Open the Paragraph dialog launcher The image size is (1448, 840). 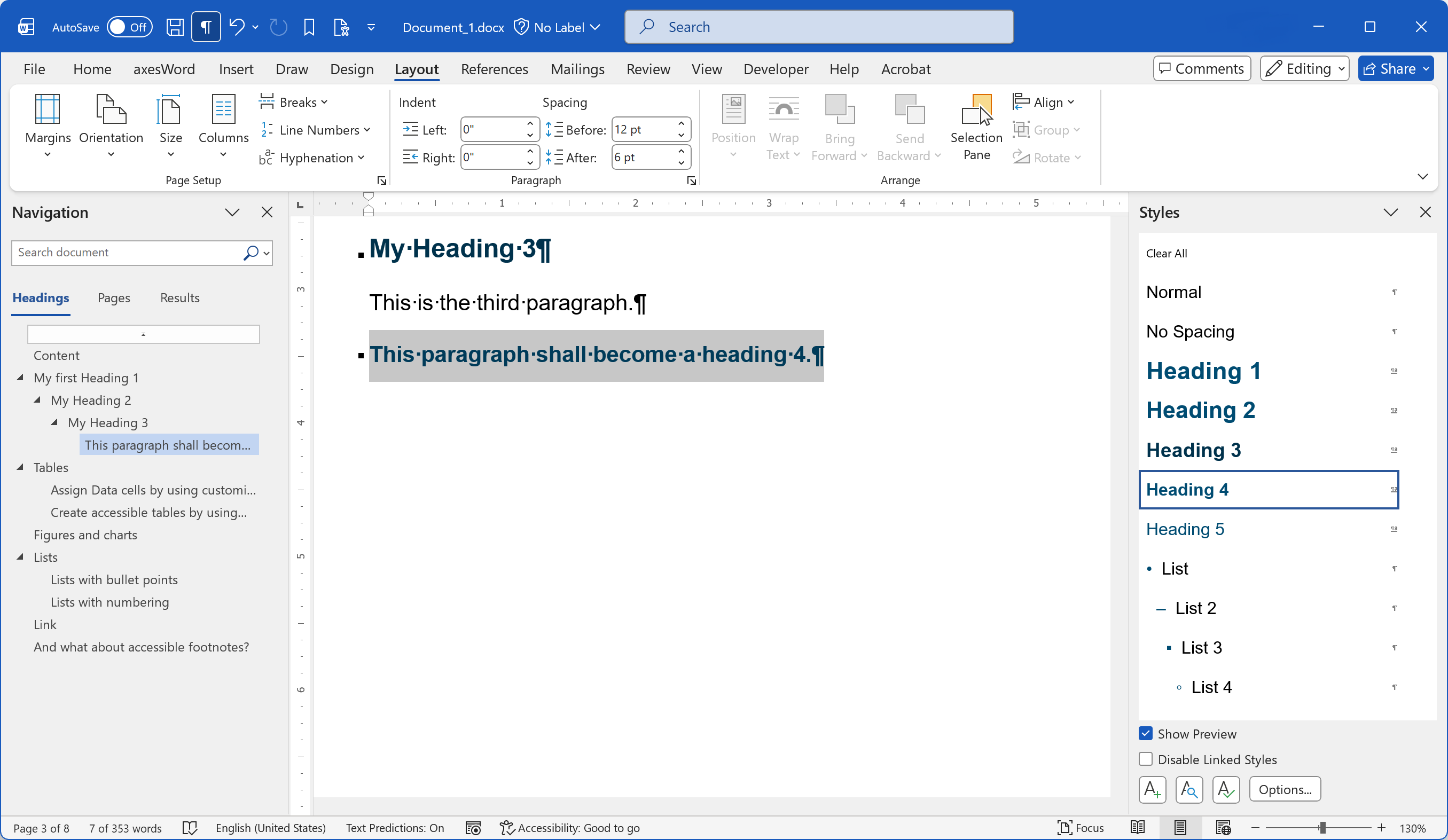tap(691, 180)
